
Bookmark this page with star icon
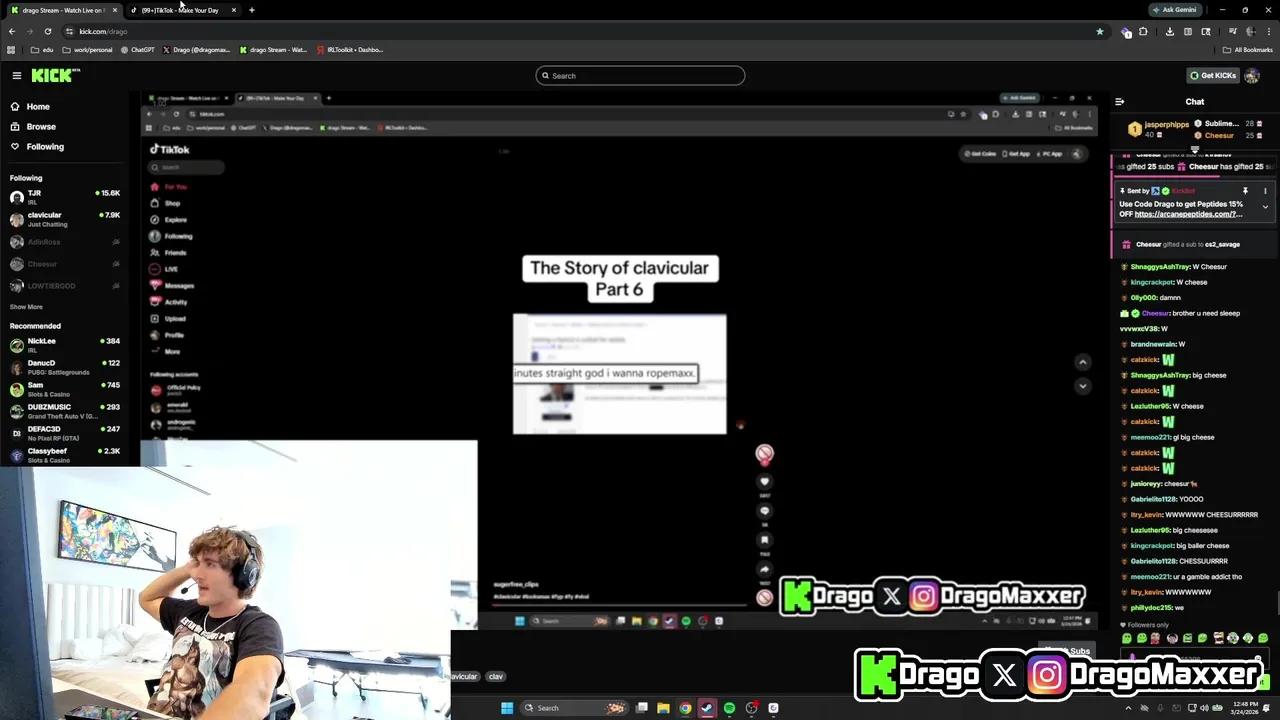click(x=1100, y=31)
